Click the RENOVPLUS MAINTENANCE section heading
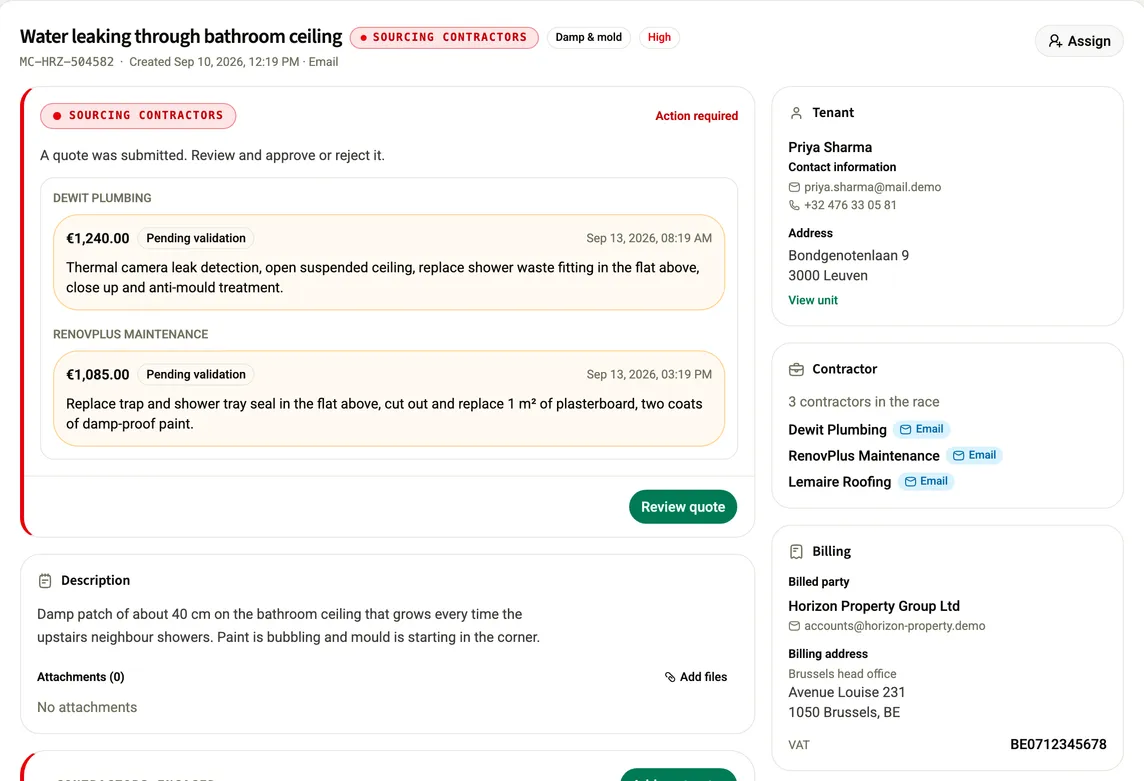The width and height of the screenshot is (1144, 781). [x=130, y=334]
